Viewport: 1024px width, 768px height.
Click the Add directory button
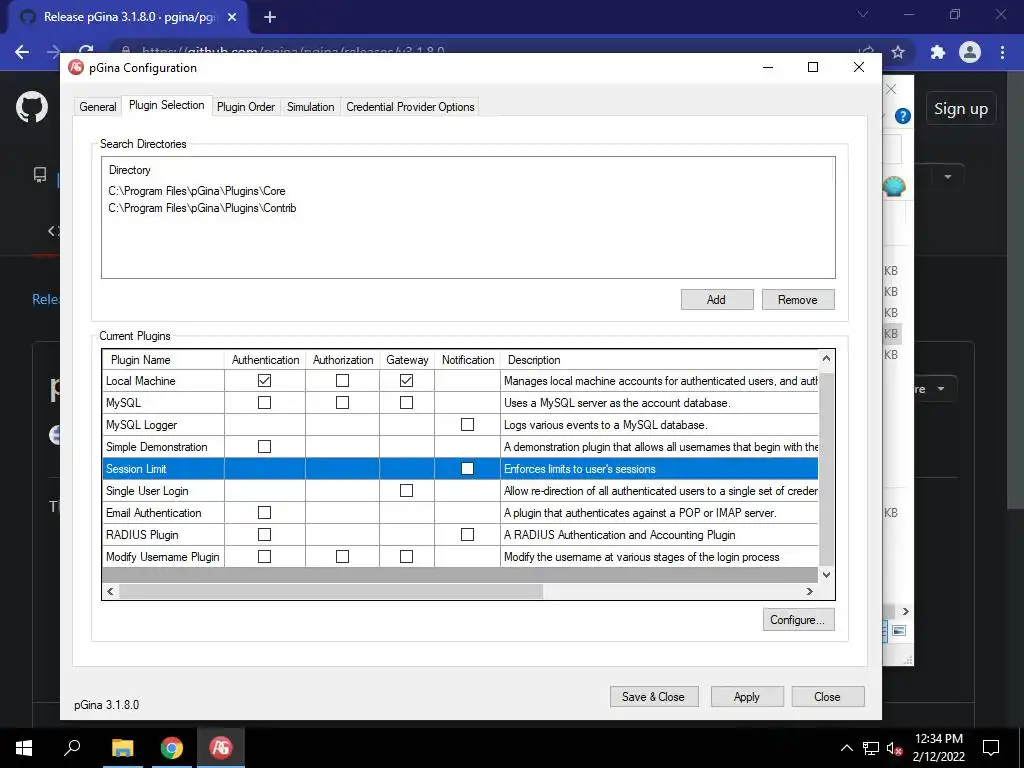[x=716, y=300]
